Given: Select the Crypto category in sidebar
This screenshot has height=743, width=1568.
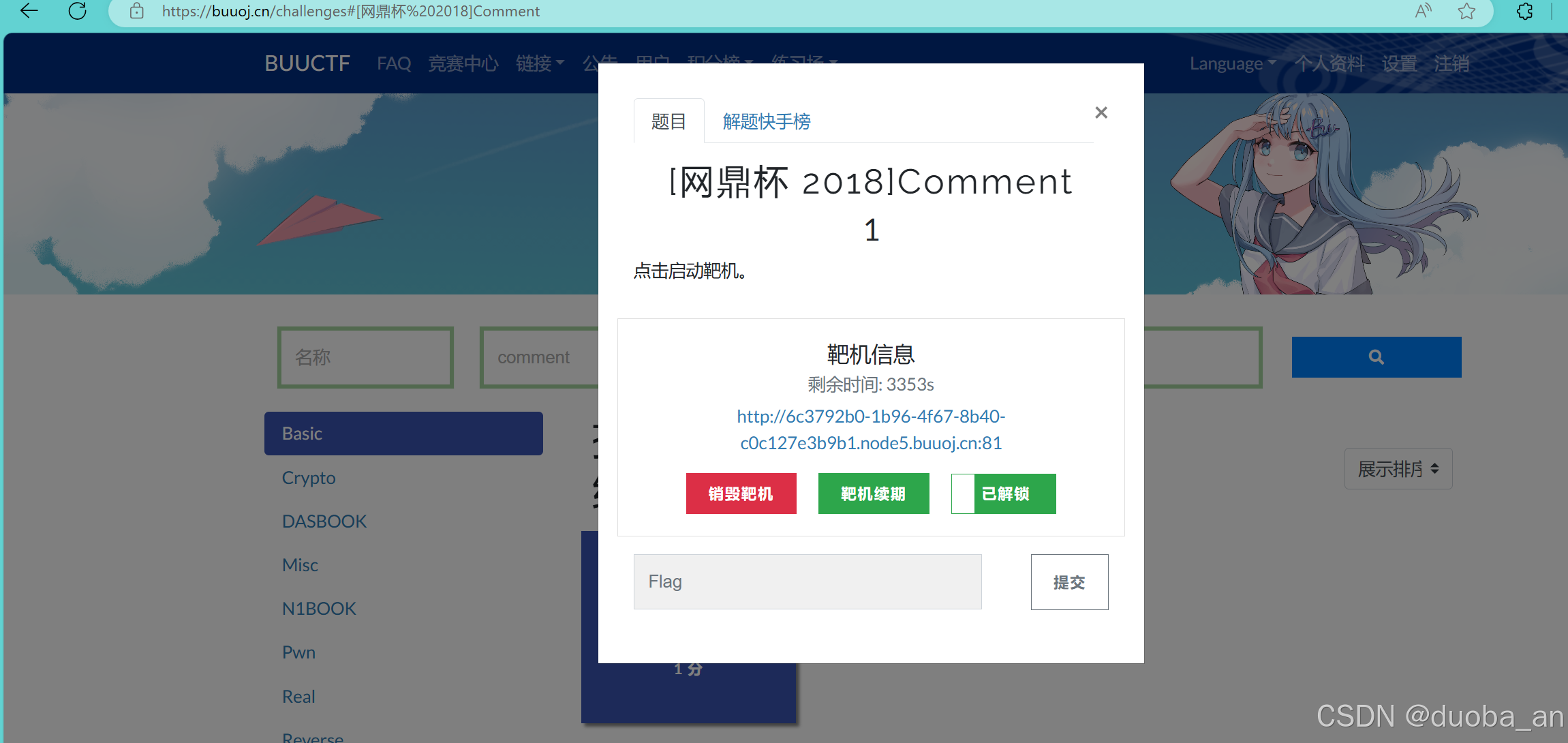Looking at the screenshot, I should pos(309,478).
